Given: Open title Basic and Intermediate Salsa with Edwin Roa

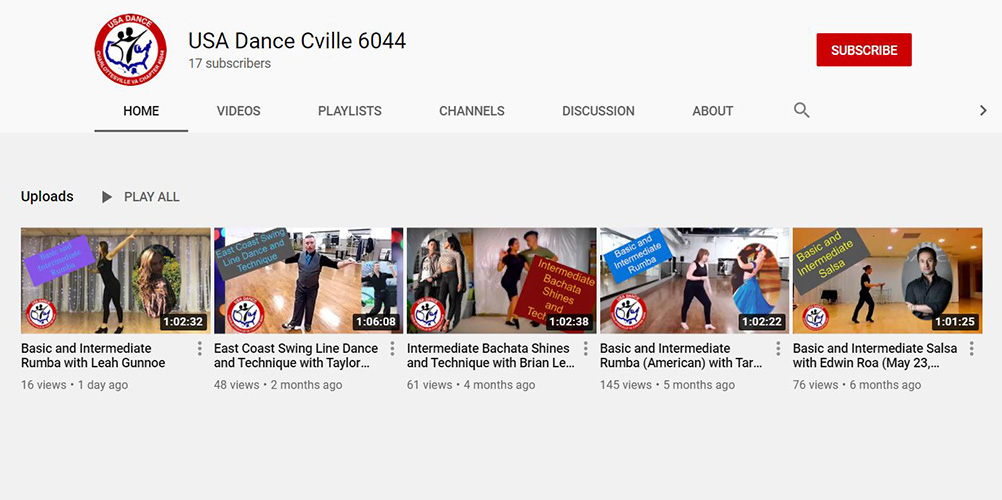Looking at the screenshot, I should (875, 355).
